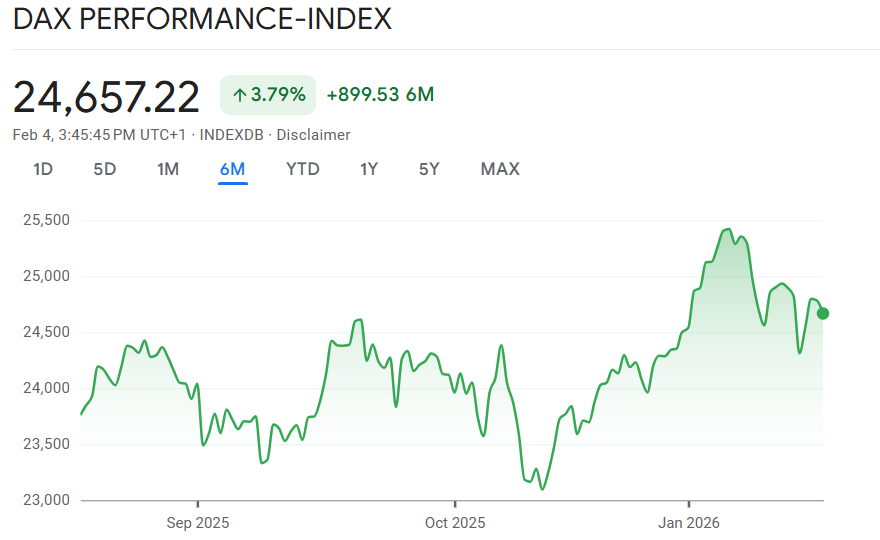Show the 1M price history
Screen dimensions: 880x540
(168, 169)
